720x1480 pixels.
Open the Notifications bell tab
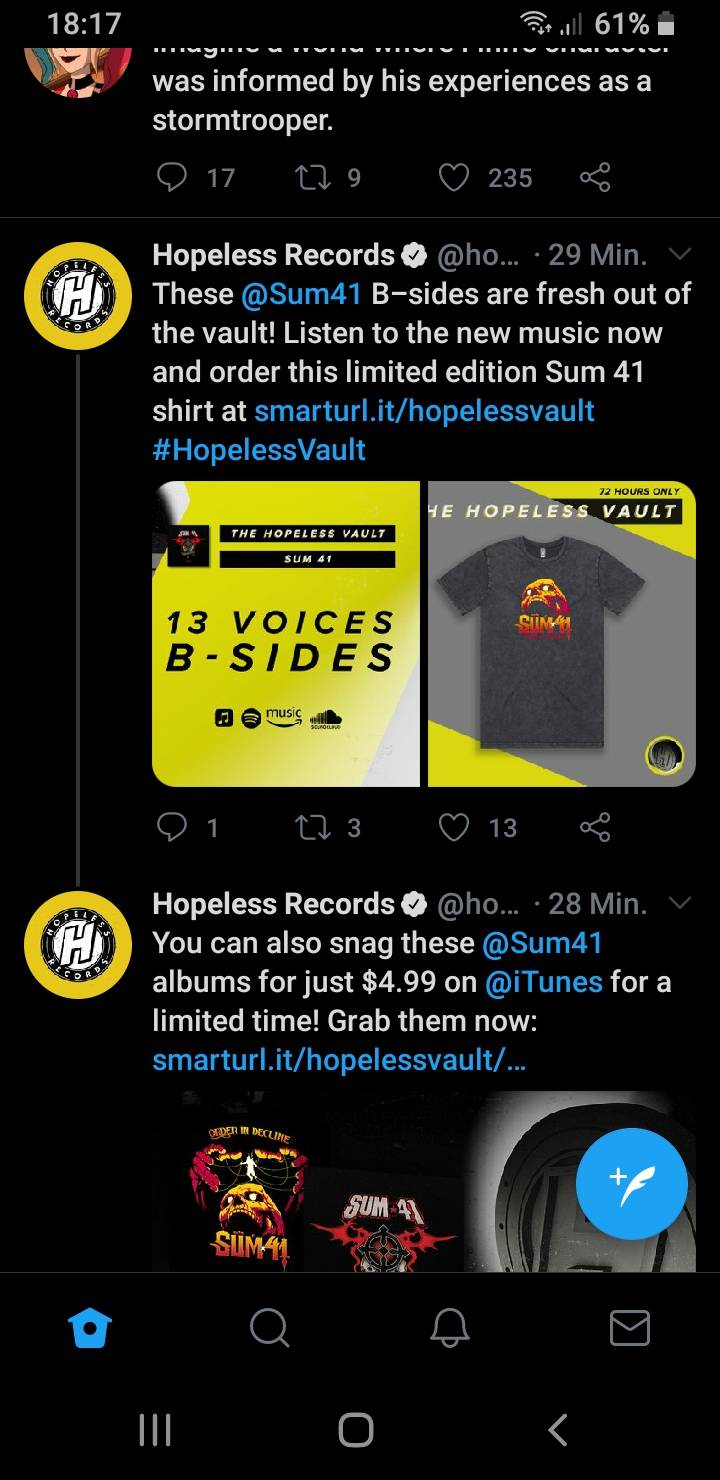pos(449,1328)
